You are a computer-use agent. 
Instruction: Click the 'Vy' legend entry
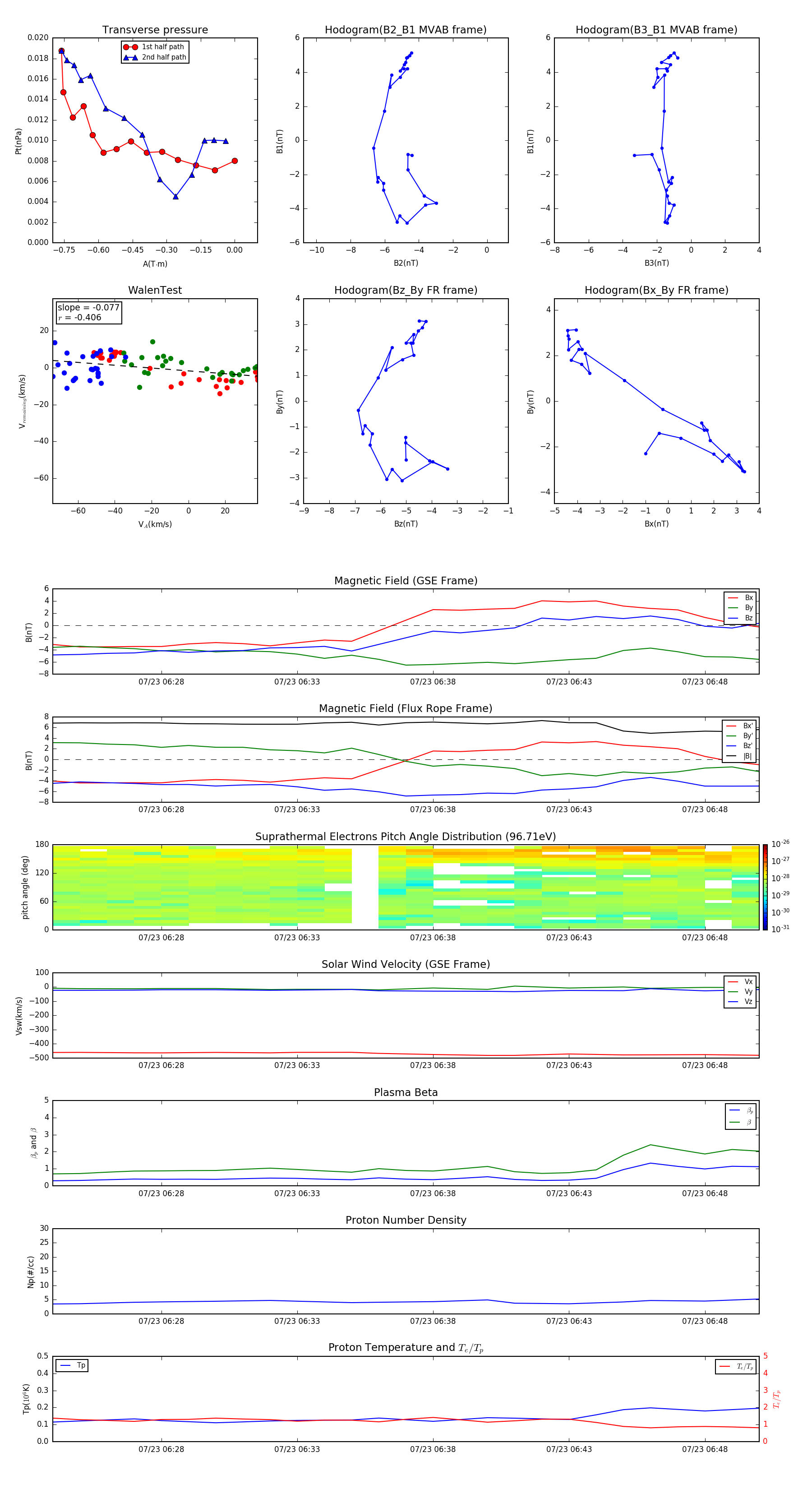tap(740, 991)
